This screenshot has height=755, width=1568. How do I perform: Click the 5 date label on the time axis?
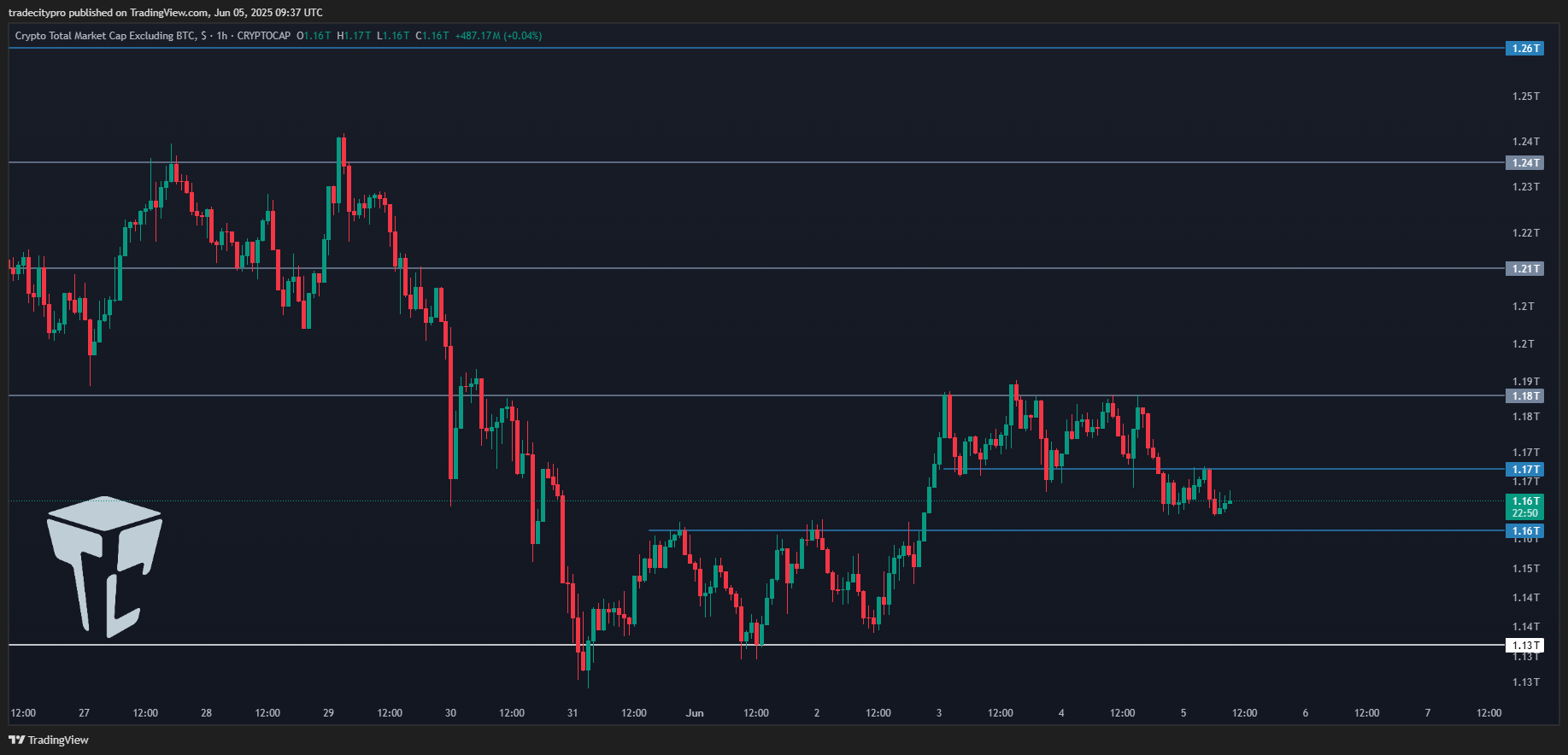click(x=1183, y=712)
